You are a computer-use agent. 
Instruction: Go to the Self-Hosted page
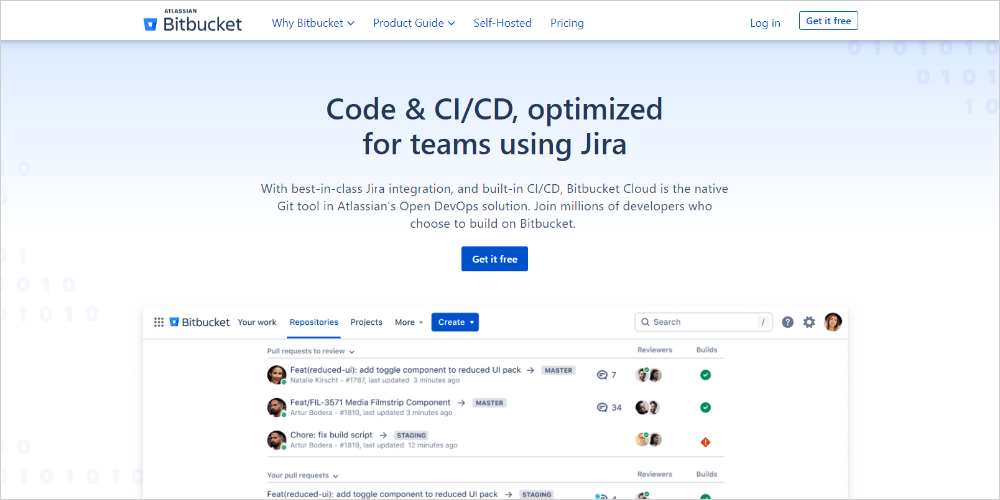coord(502,23)
